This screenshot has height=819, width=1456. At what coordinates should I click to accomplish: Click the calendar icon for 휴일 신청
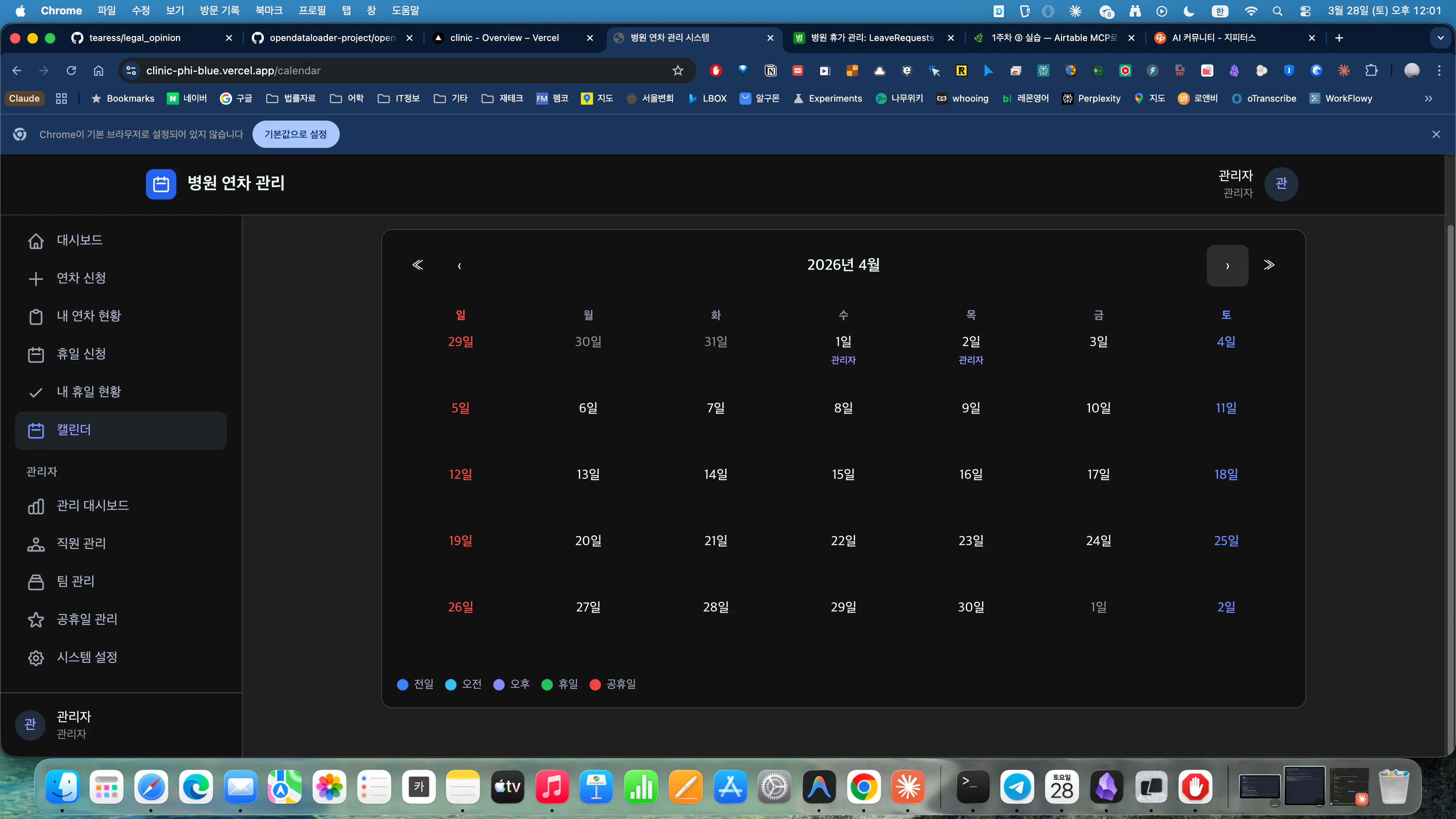36,355
